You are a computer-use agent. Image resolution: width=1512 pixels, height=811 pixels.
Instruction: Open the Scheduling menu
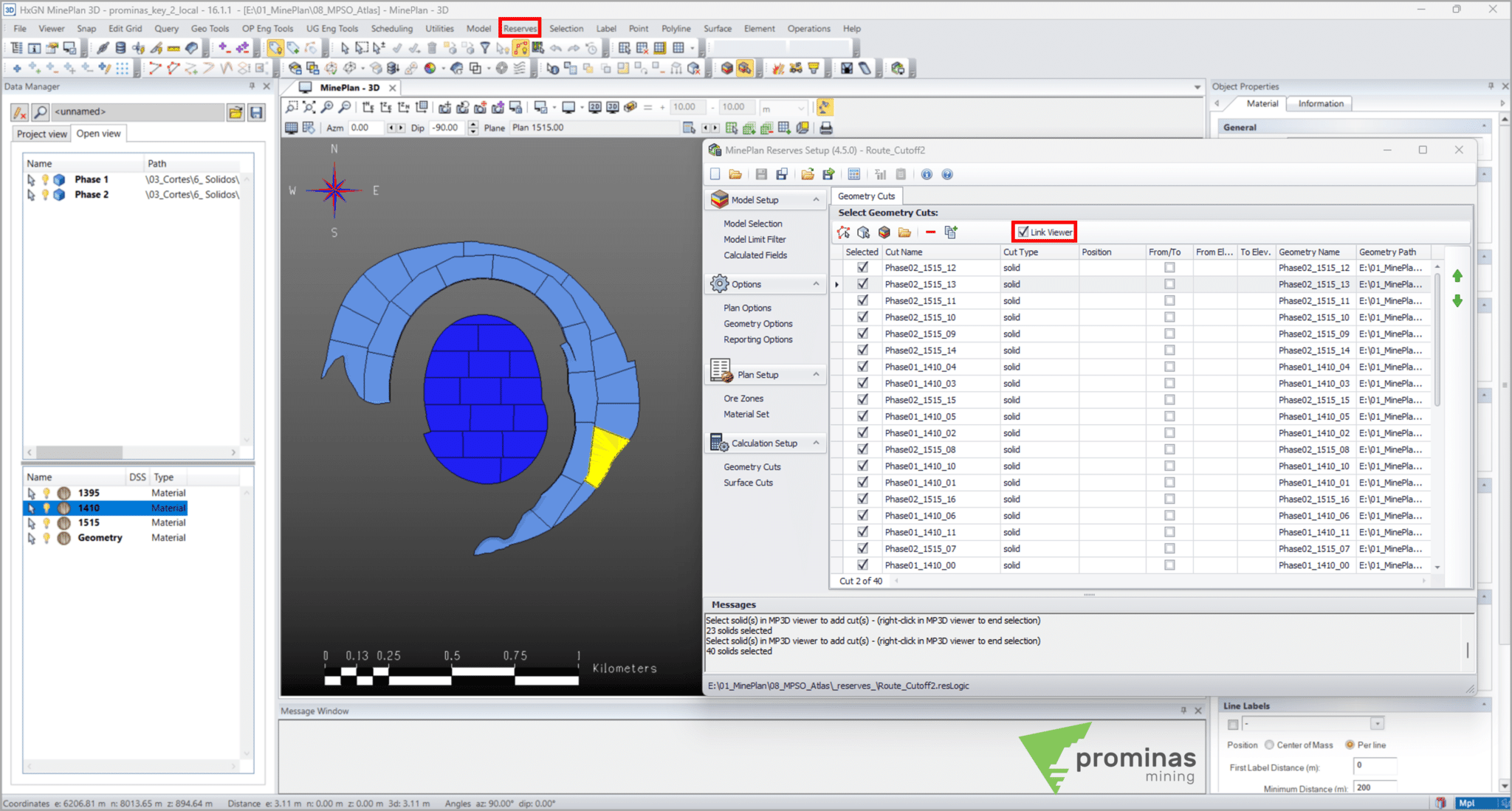[x=391, y=29]
